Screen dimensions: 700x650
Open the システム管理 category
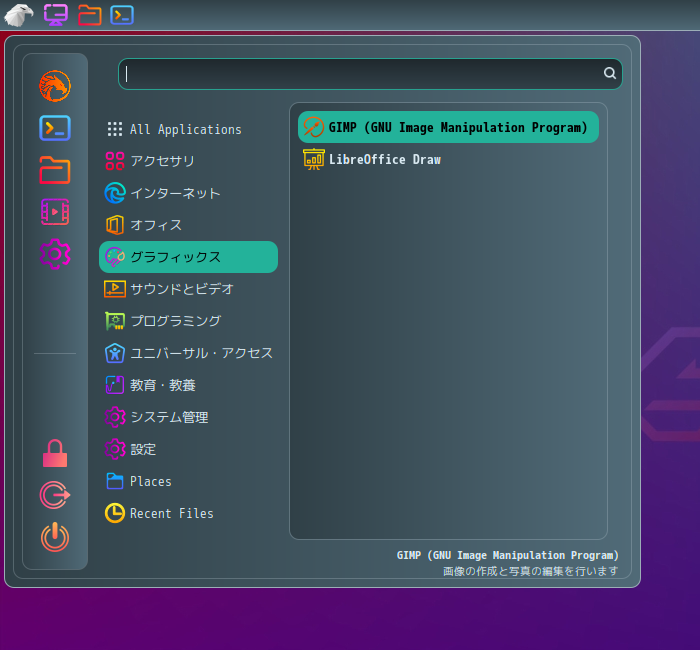click(x=188, y=417)
